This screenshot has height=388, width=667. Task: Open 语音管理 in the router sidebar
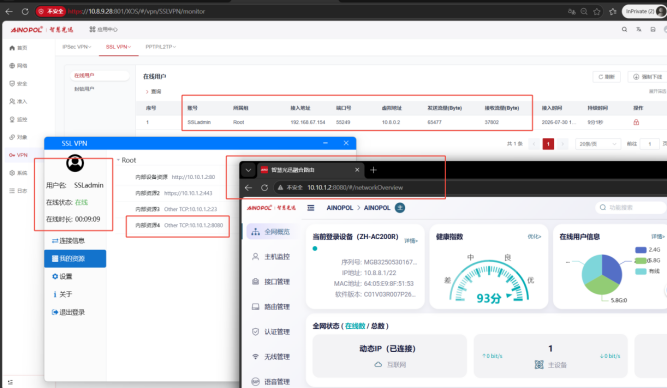pos(271,382)
